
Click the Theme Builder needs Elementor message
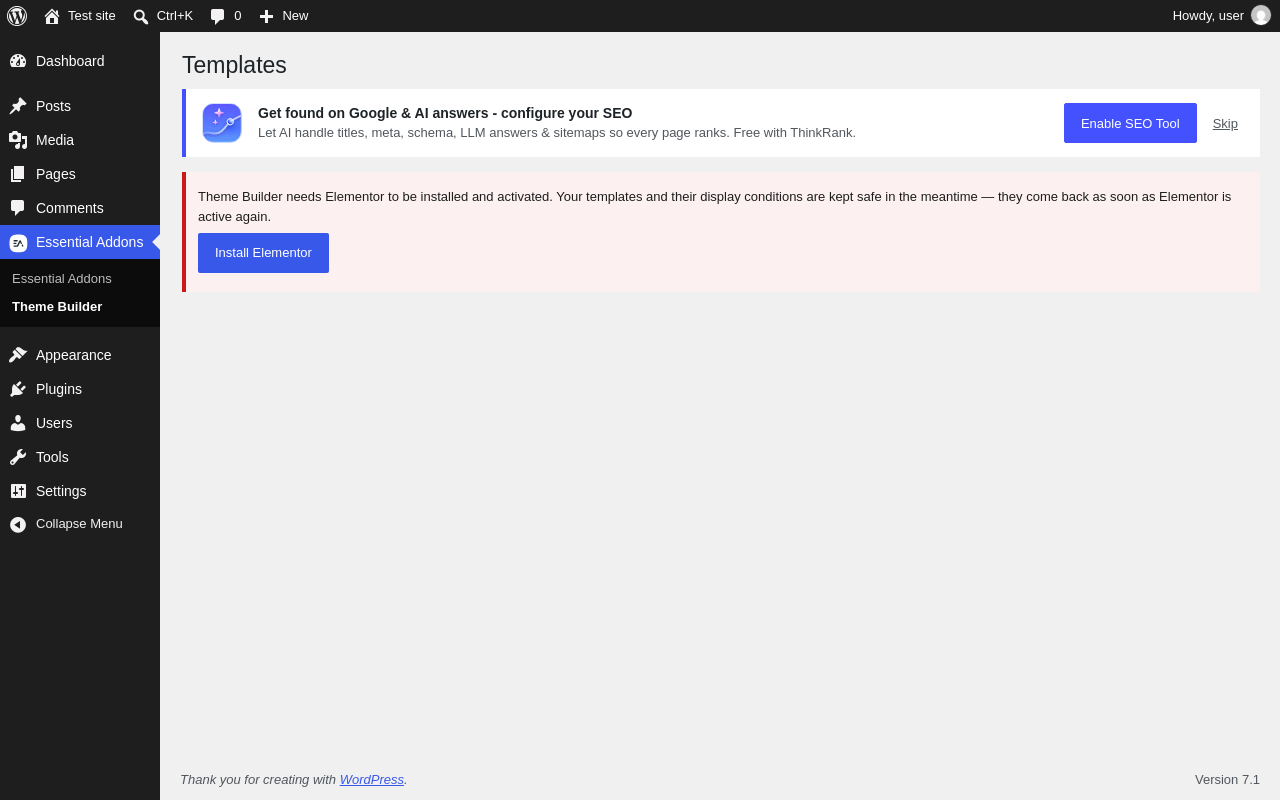pyautogui.click(x=715, y=206)
